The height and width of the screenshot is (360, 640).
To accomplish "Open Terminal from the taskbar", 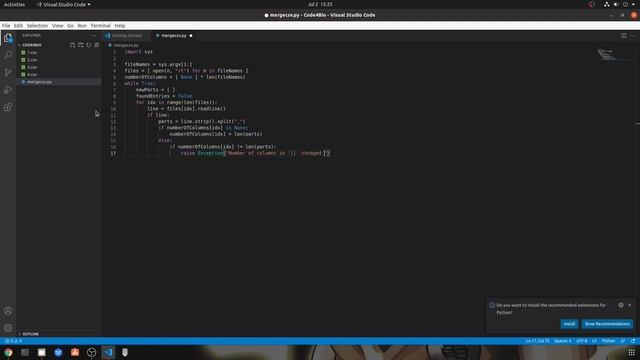I will [25, 352].
